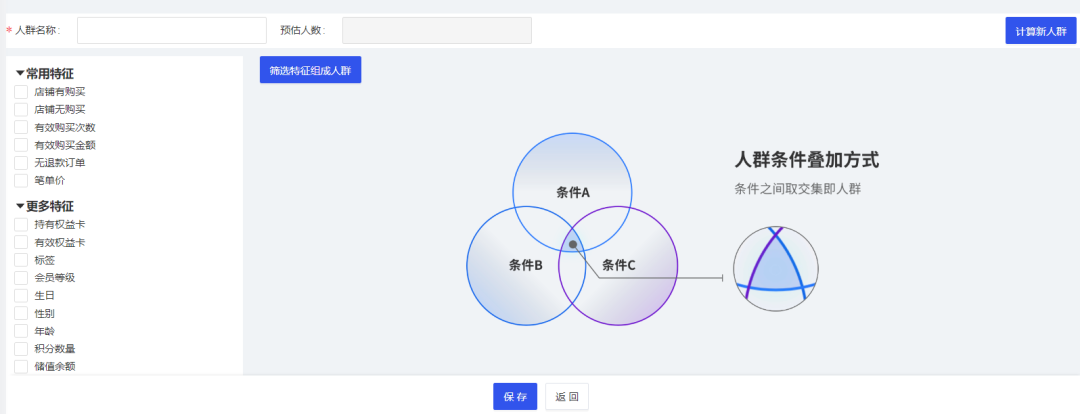Focus the 人群名称 input field

171,31
